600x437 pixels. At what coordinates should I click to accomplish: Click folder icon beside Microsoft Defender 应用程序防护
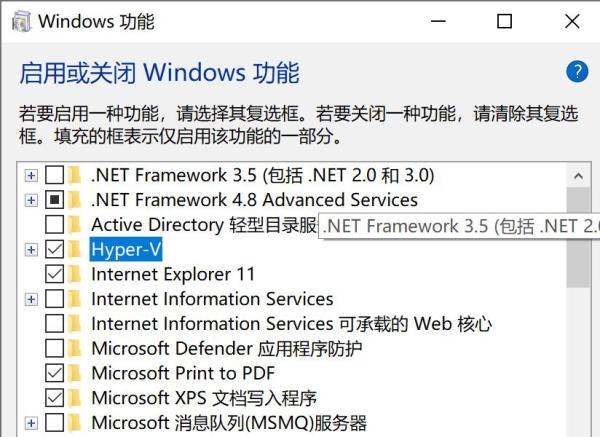pos(75,348)
